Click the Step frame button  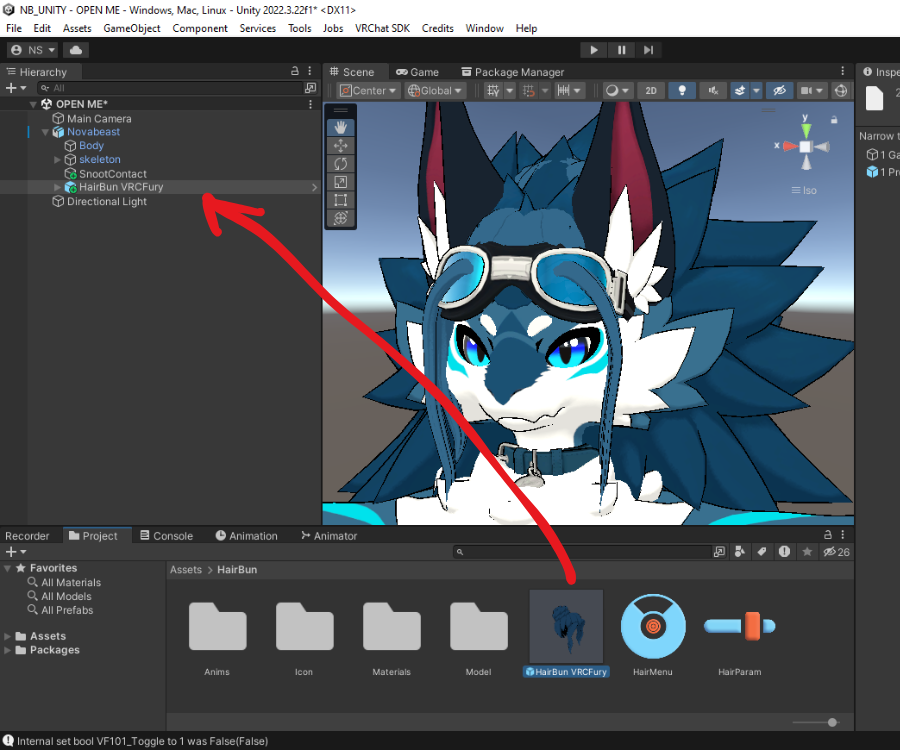click(x=648, y=50)
